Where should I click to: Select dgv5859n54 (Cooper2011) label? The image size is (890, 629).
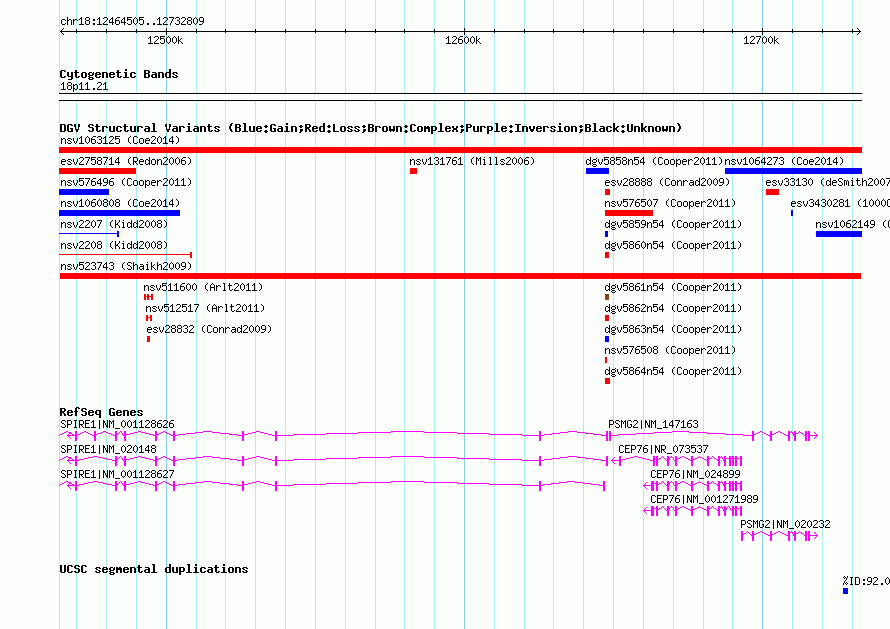point(673,224)
